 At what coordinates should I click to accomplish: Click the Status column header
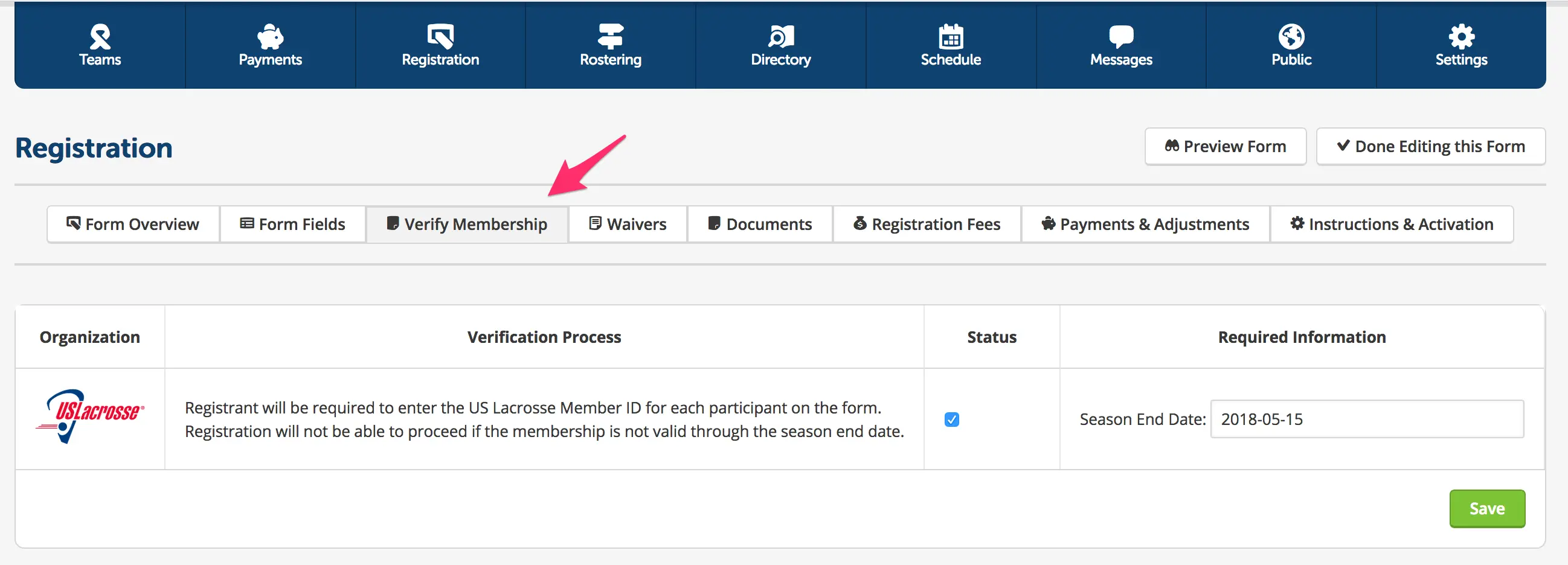[x=992, y=337]
